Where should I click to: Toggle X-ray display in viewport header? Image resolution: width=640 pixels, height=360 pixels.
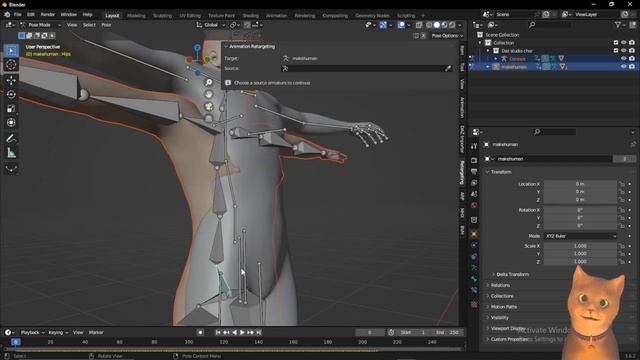point(419,25)
